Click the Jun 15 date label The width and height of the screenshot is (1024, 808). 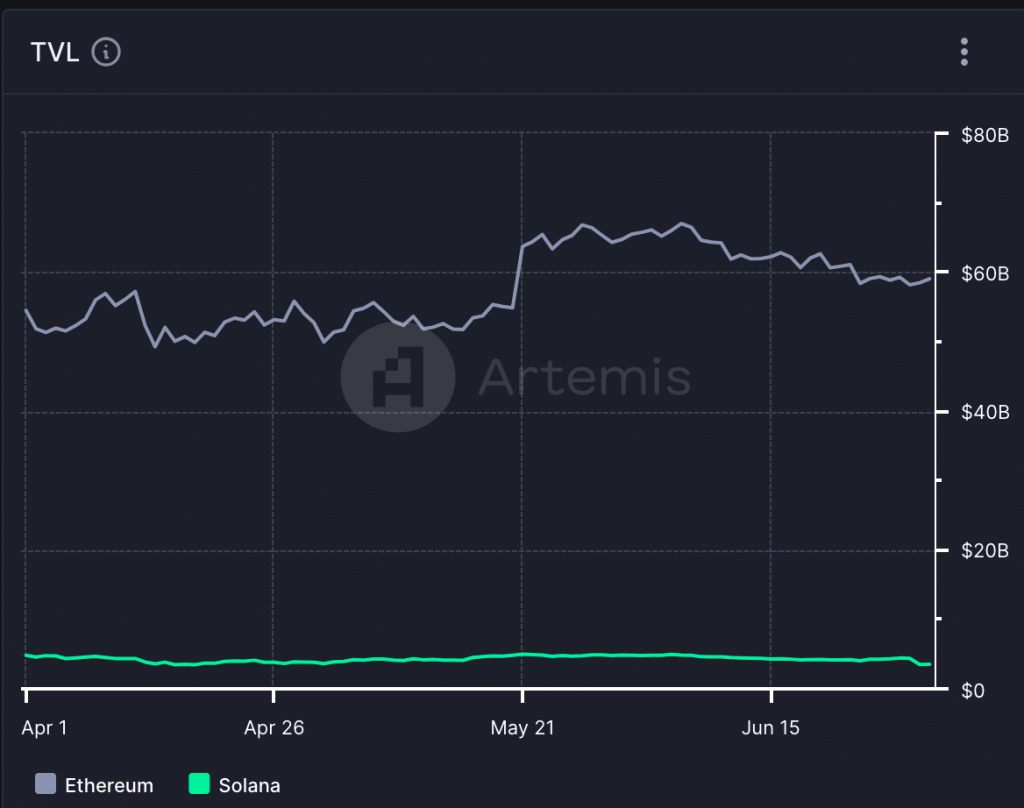coord(771,728)
